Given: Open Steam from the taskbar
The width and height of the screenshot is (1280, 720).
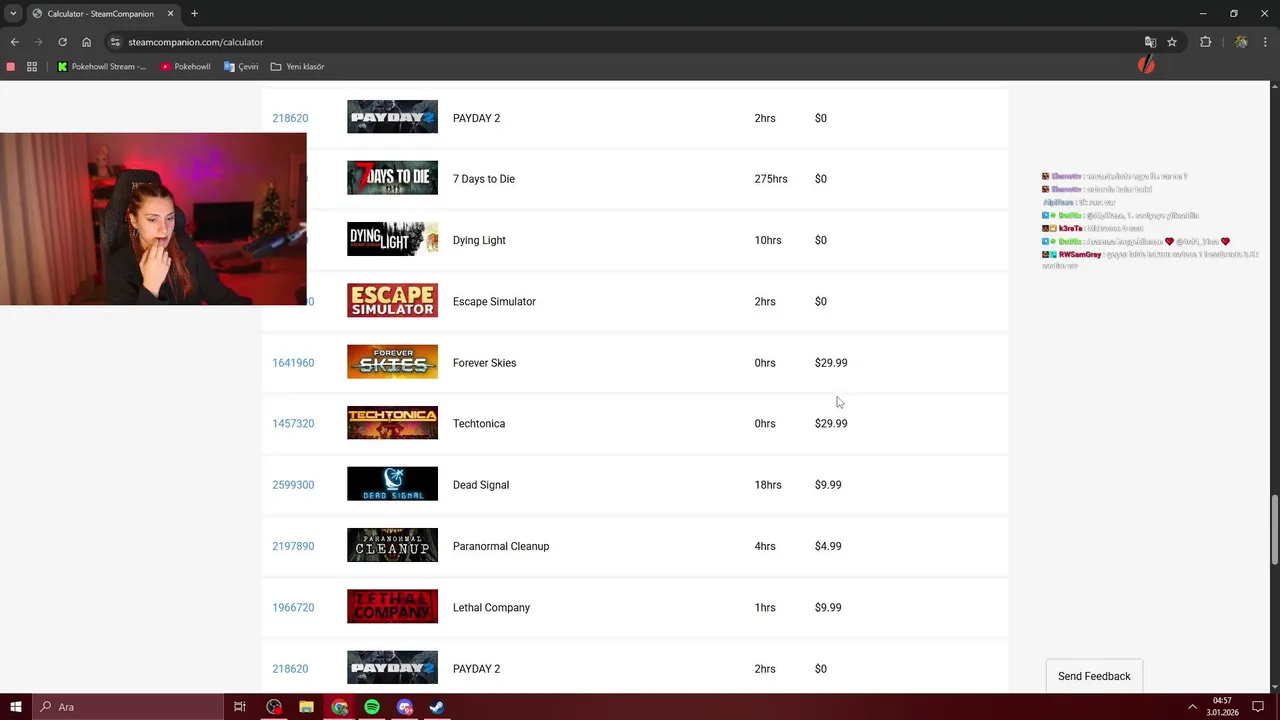Looking at the screenshot, I should (x=438, y=707).
